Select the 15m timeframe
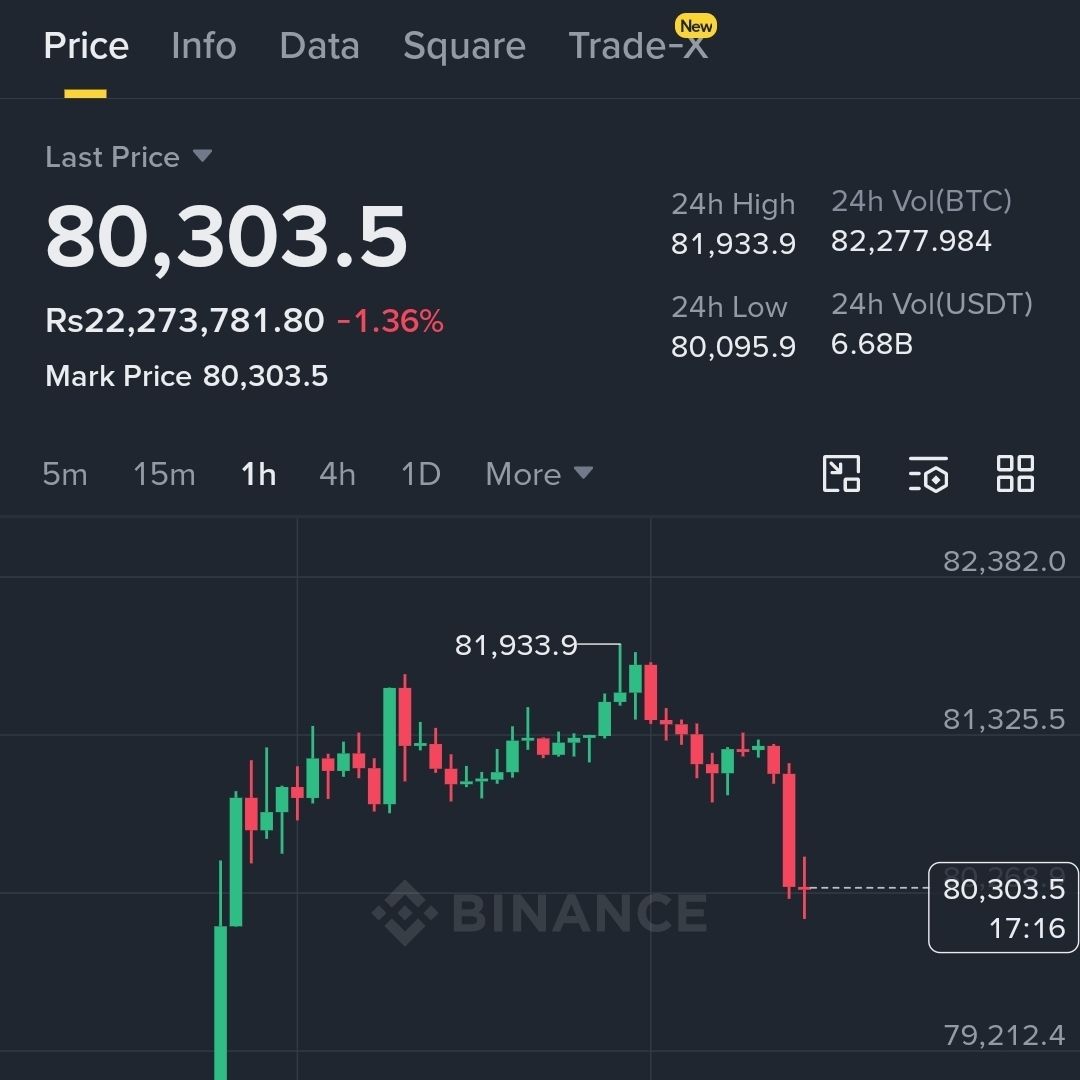This screenshot has width=1080, height=1080. [164, 474]
